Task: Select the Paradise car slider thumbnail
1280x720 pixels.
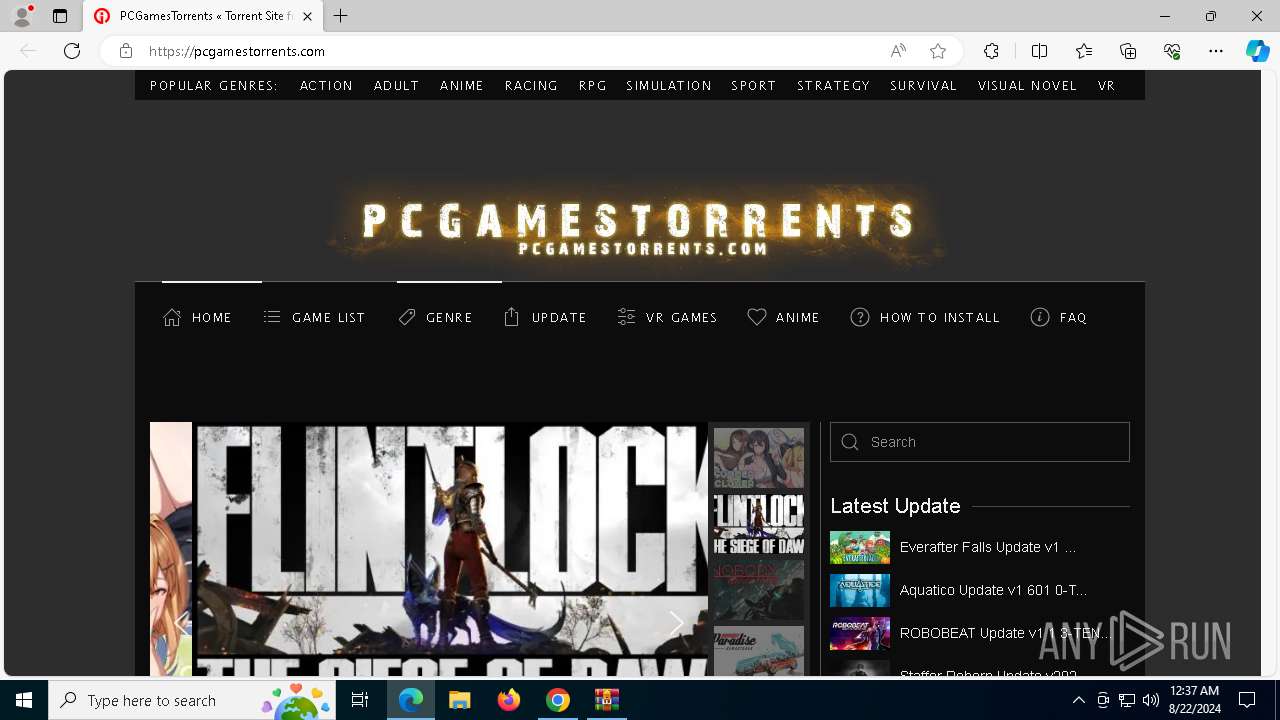Action: (x=759, y=651)
